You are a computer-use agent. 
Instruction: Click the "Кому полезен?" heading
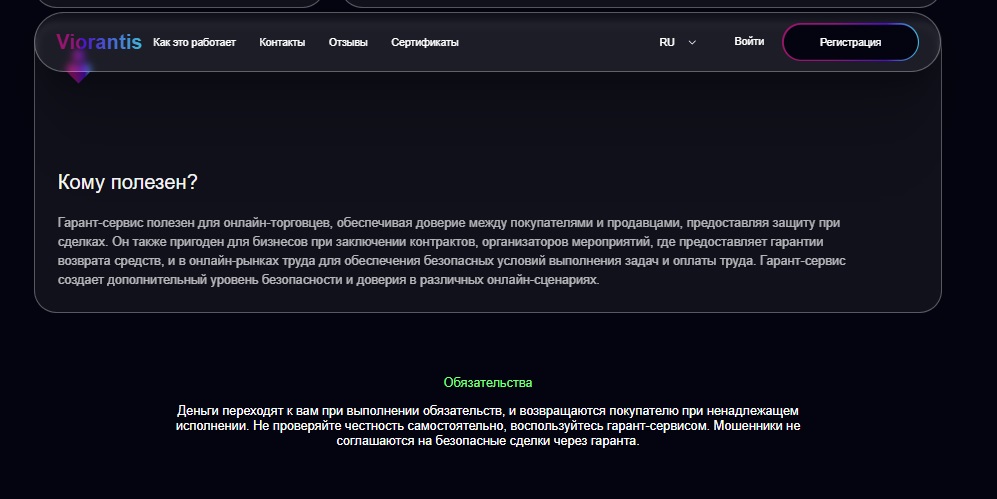(128, 182)
